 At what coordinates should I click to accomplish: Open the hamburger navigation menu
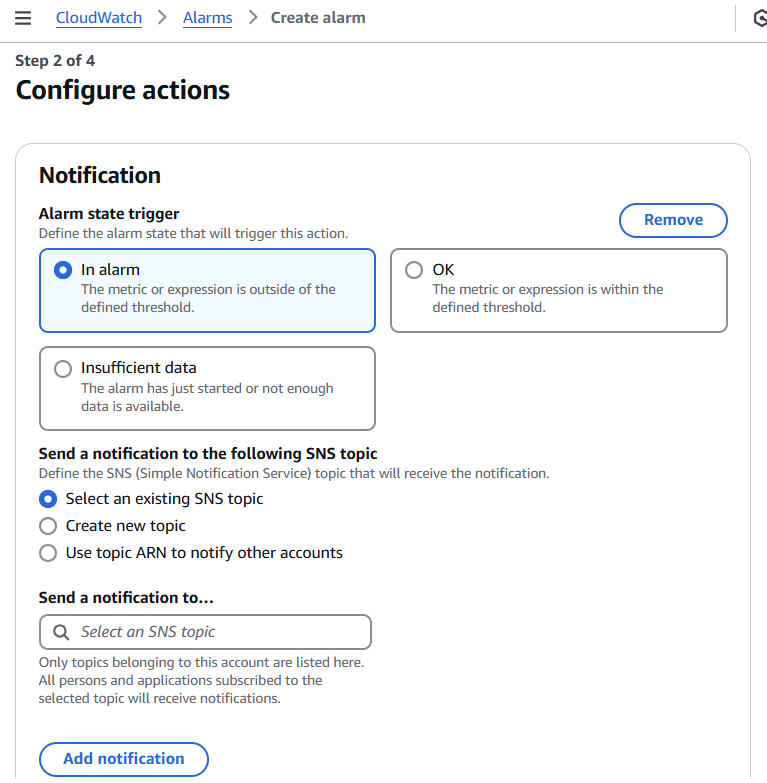[24, 18]
